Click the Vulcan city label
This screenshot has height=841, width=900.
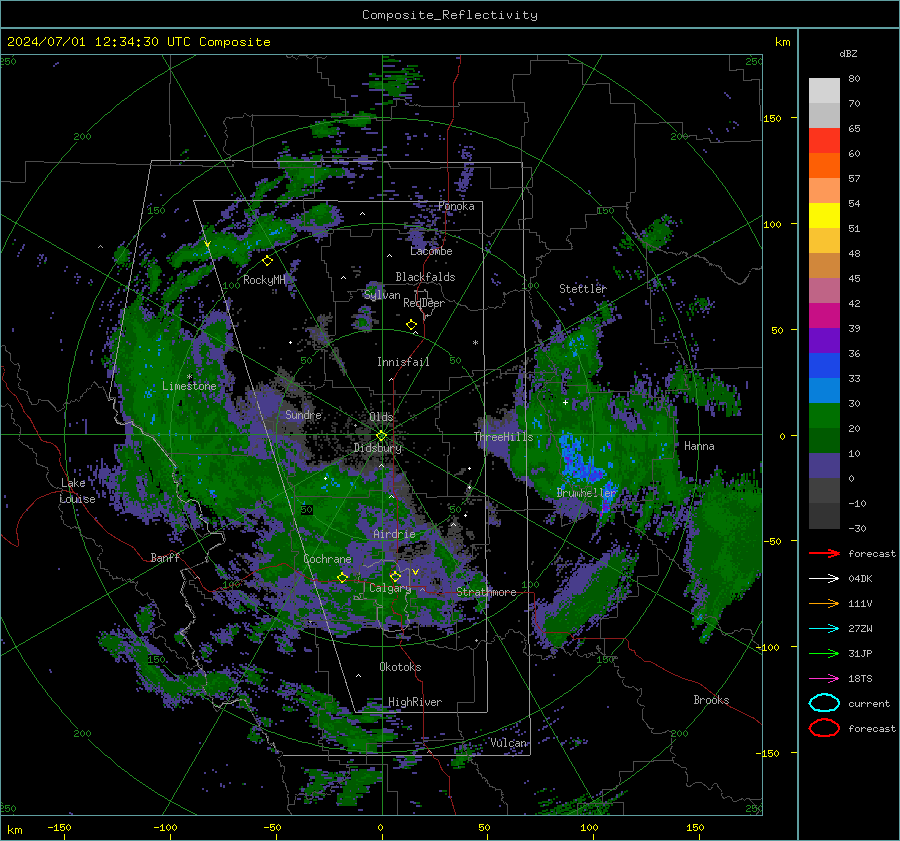(508, 743)
